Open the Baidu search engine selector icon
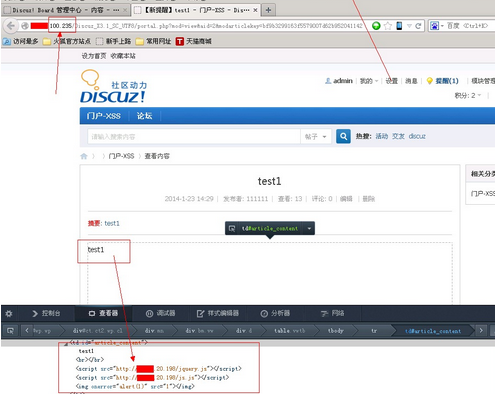Image resolution: width=495 pixels, height=394 pixels. click(434, 26)
